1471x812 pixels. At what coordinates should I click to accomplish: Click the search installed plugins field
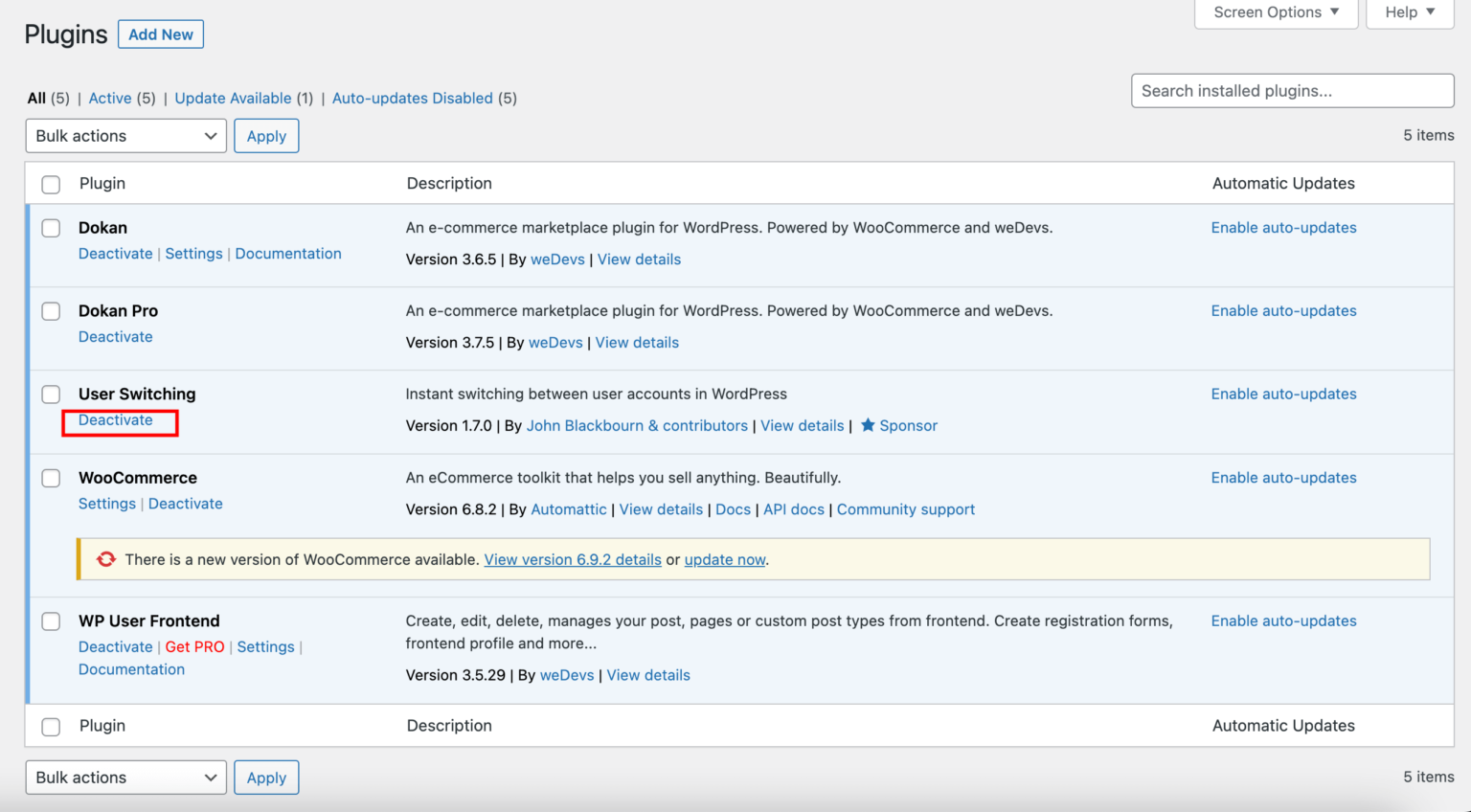[x=1292, y=90]
